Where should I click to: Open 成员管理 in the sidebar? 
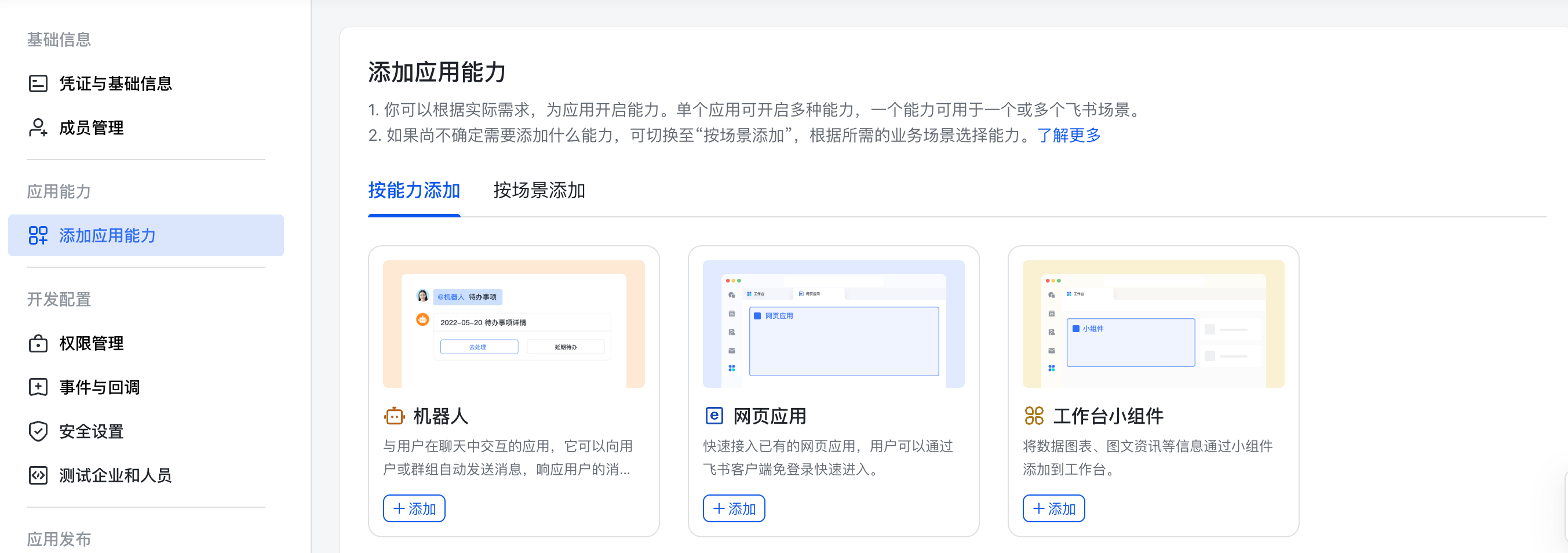[92, 128]
